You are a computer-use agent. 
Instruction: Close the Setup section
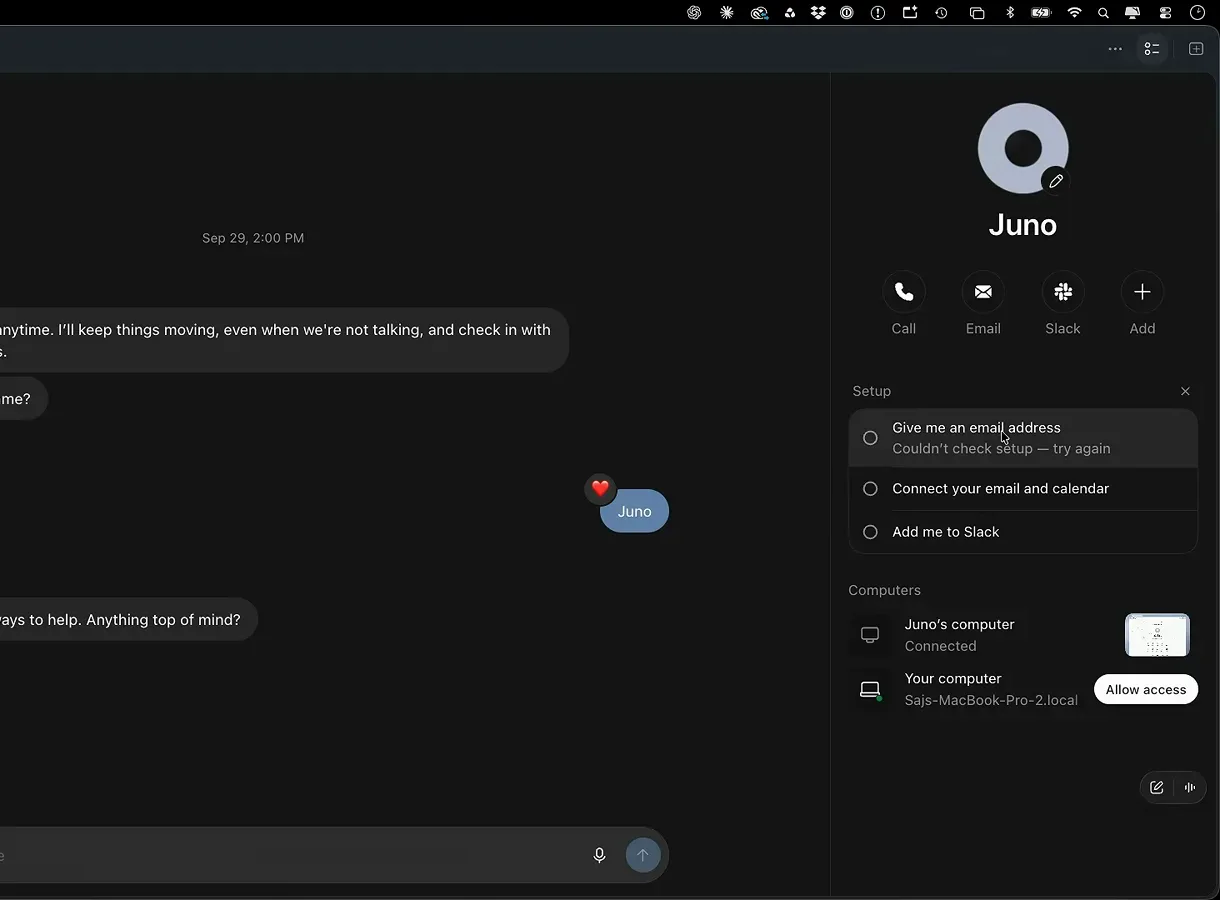tap(1185, 391)
